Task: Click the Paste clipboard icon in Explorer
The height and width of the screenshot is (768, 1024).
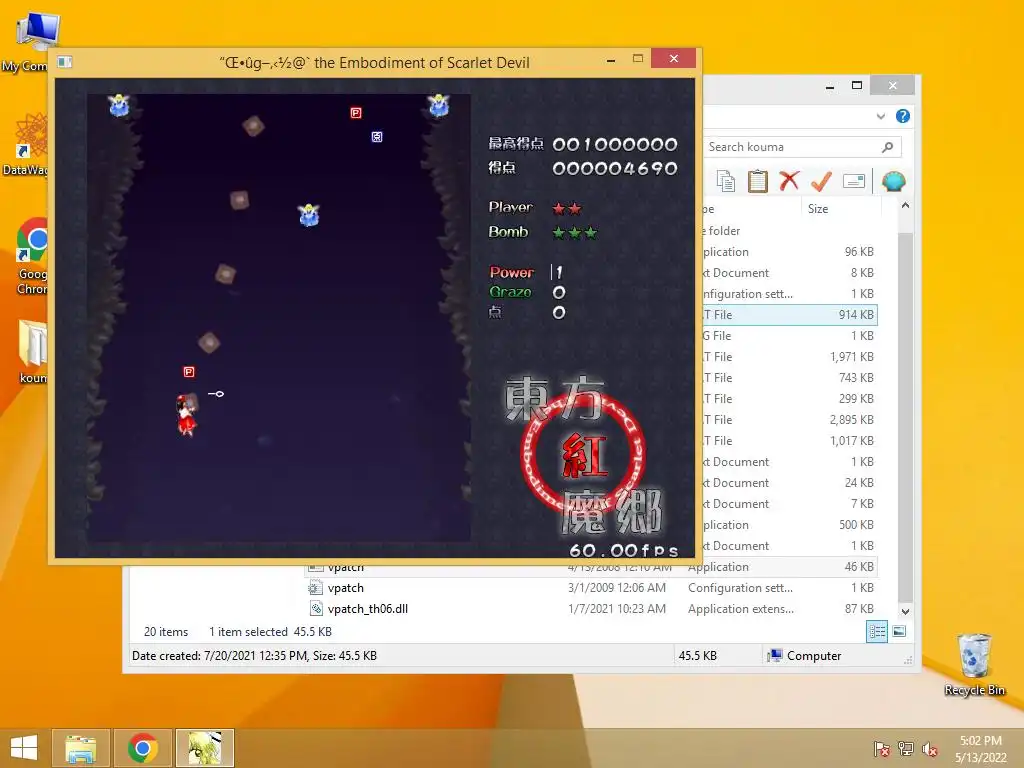Action: [758, 181]
